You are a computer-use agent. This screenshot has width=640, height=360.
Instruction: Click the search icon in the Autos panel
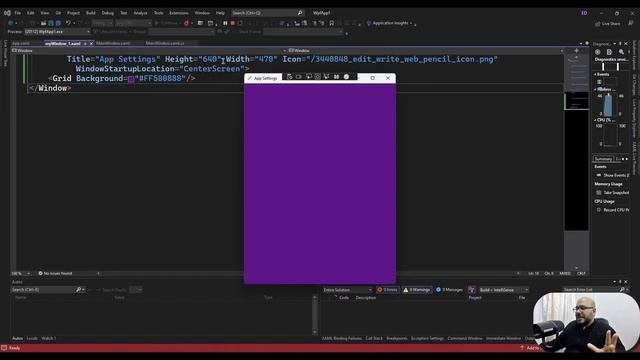[78, 289]
